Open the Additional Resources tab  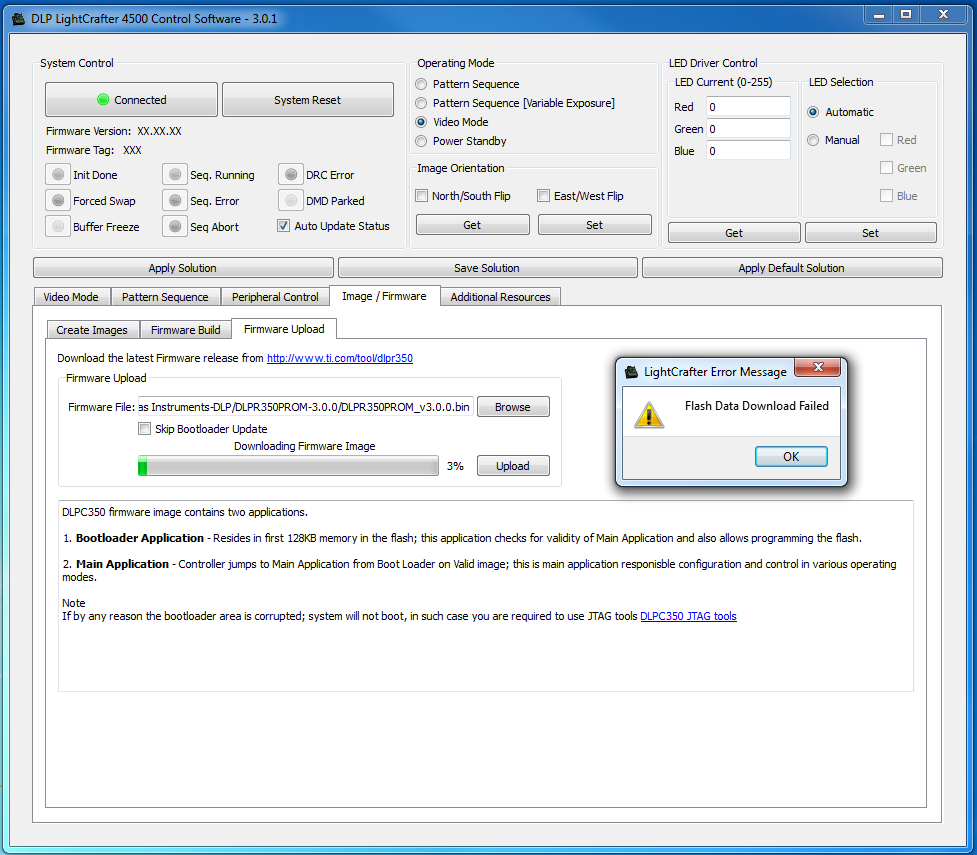pos(500,297)
